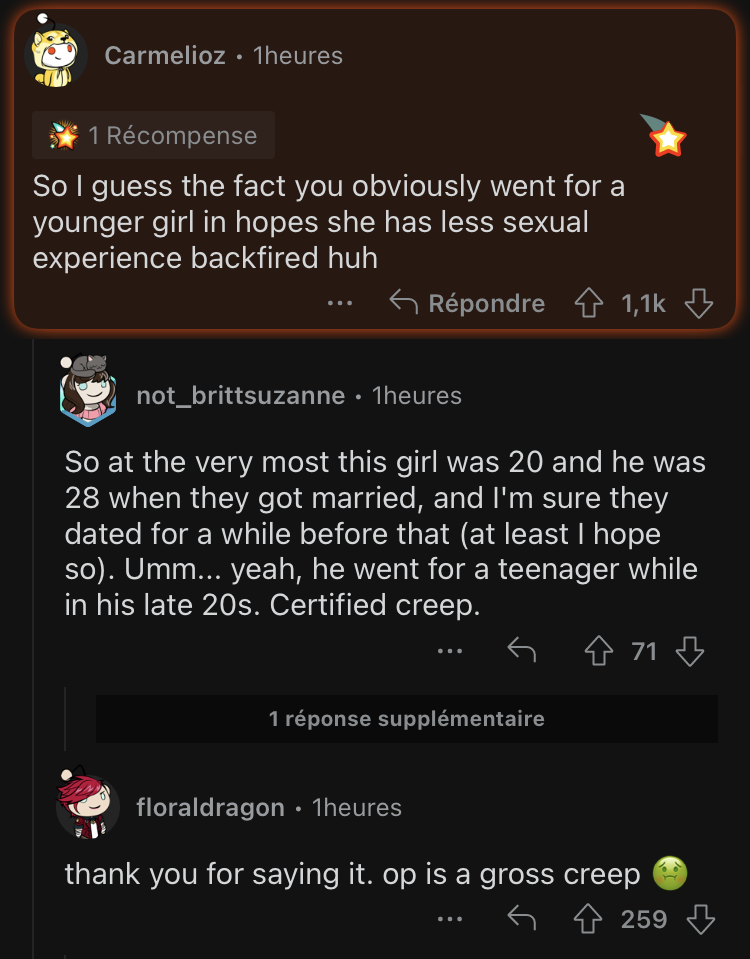Click Répondre on Carmelioz's comment

tap(467, 303)
